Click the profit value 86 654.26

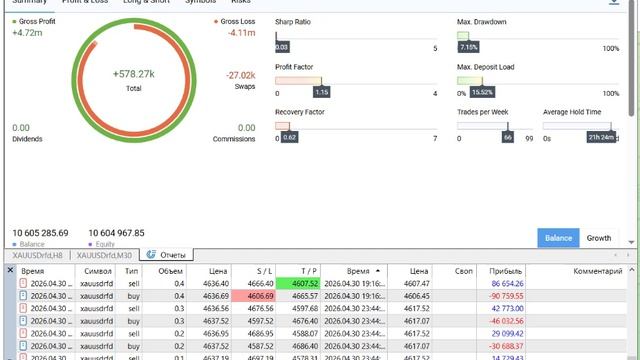(x=507, y=283)
